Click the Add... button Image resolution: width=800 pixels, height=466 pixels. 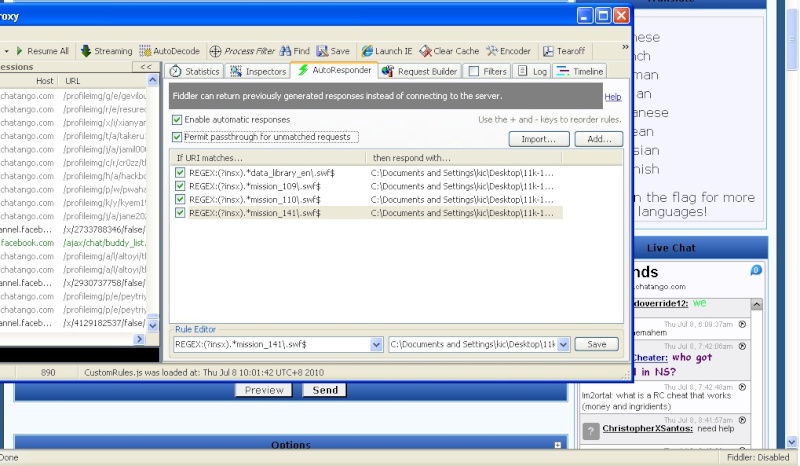[x=599, y=139]
